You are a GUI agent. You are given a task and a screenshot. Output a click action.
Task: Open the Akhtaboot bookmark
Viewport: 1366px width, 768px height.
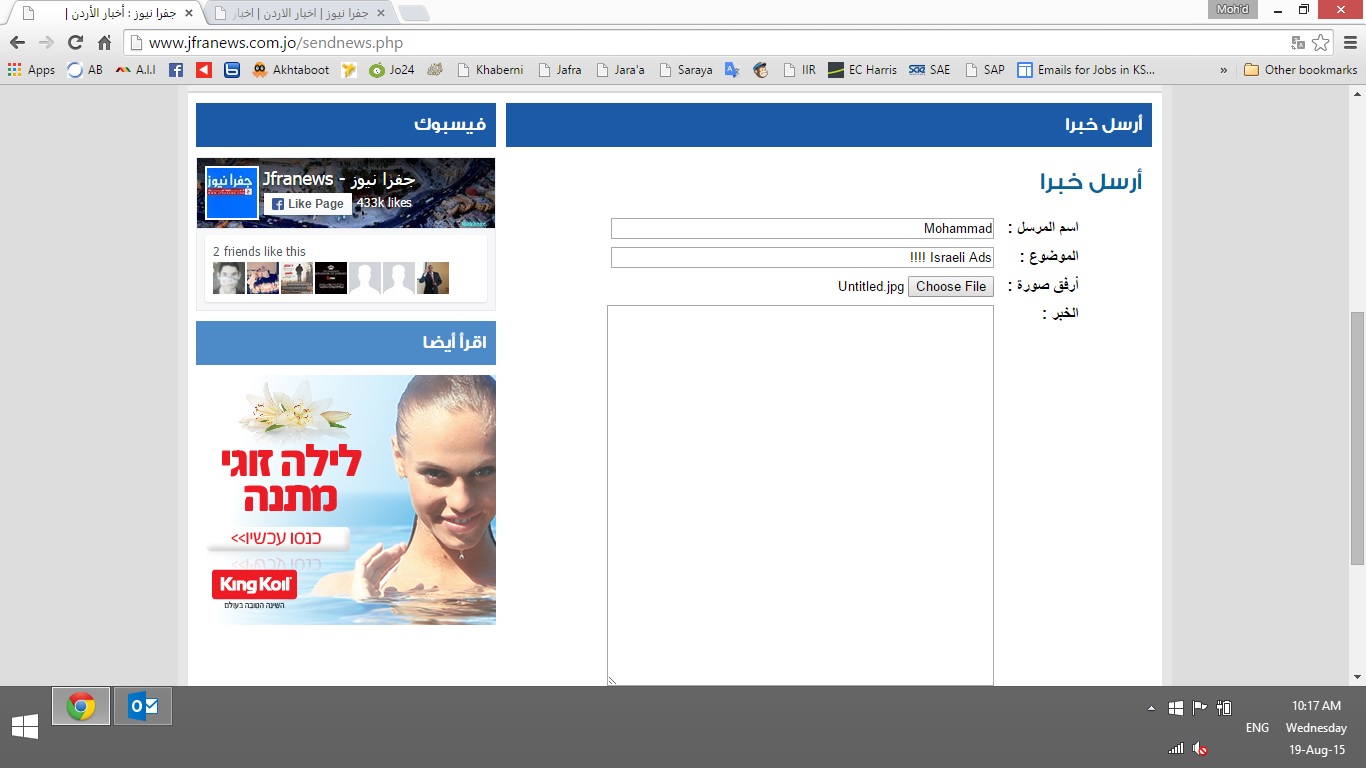tap(291, 70)
